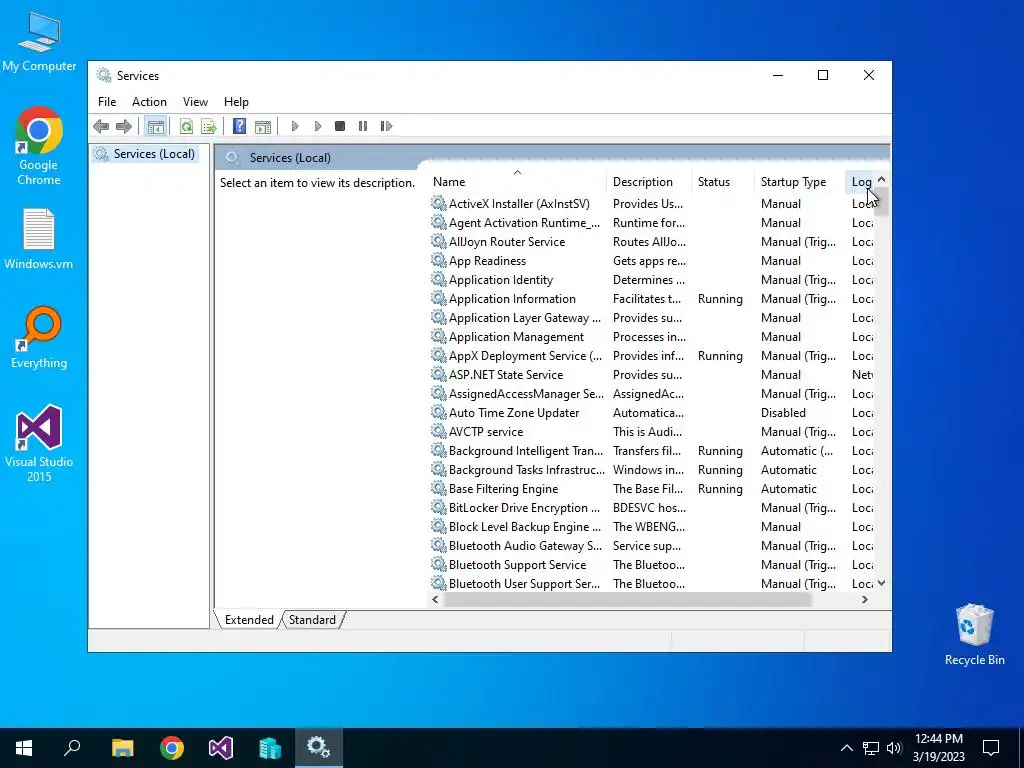Click the taskbar volume speaker icon
1024x768 pixels.
point(894,748)
